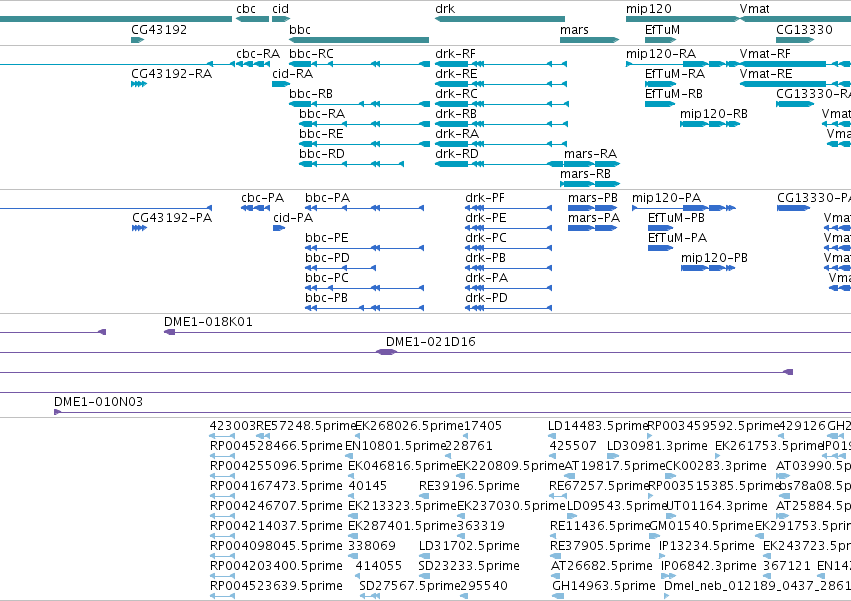Click the mars gene feature

[589, 40]
